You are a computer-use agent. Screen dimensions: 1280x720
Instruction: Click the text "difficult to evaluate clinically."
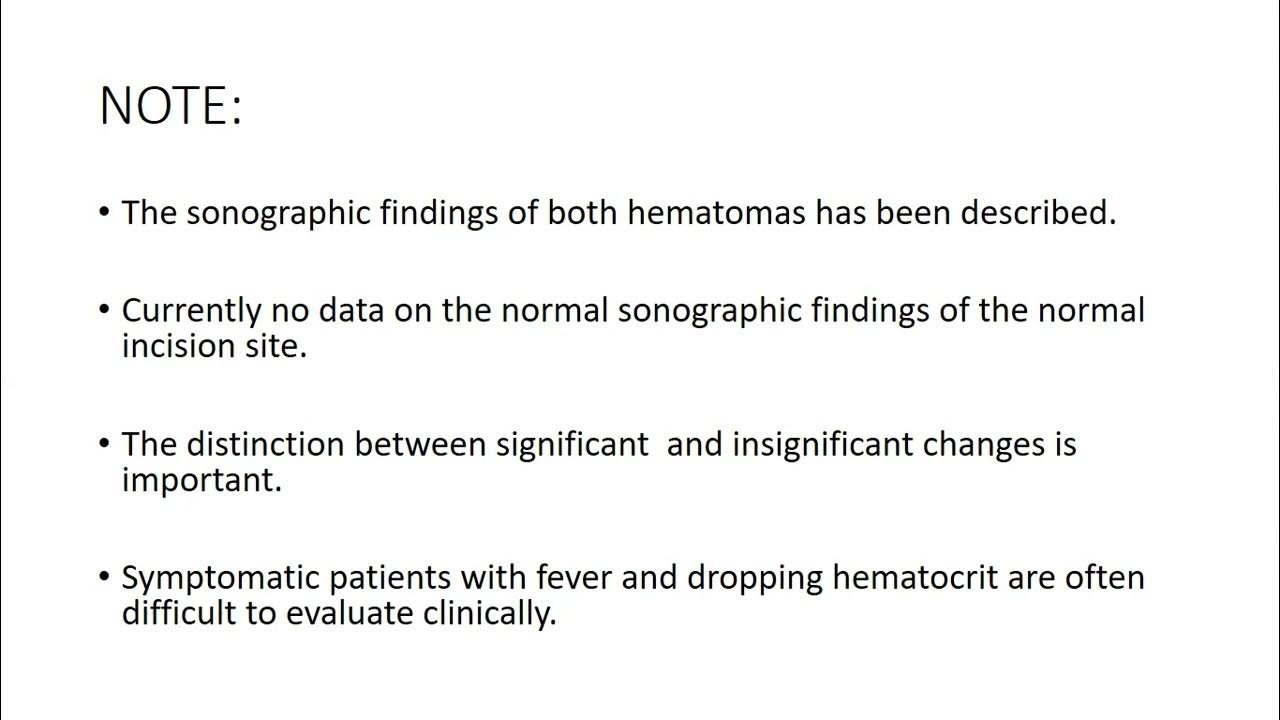pyautogui.click(x=338, y=613)
